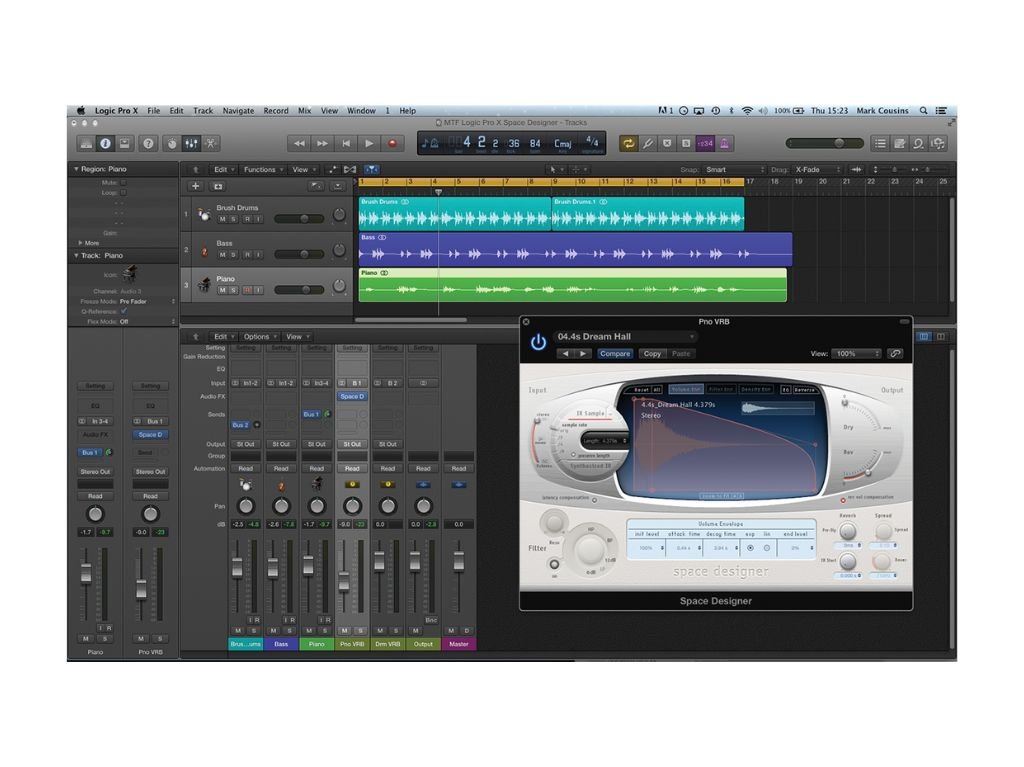Toggle Mute checkbox in Region inspector
This screenshot has height=767, width=1024.
(x=123, y=183)
